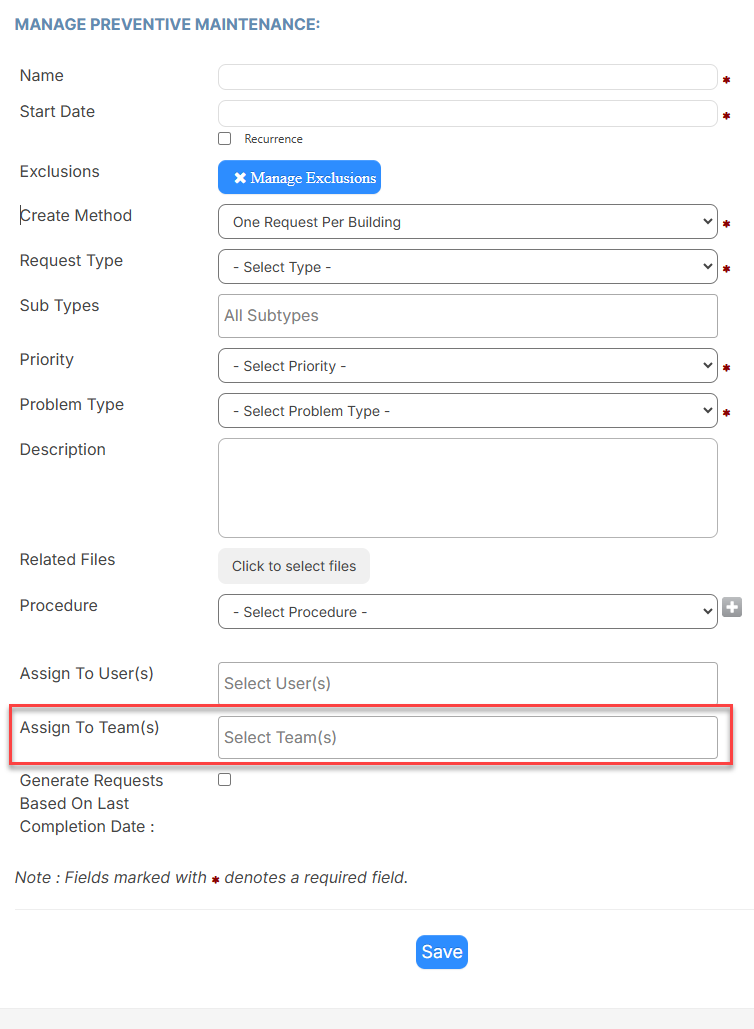Open the Select Priority dropdown

[x=467, y=366]
